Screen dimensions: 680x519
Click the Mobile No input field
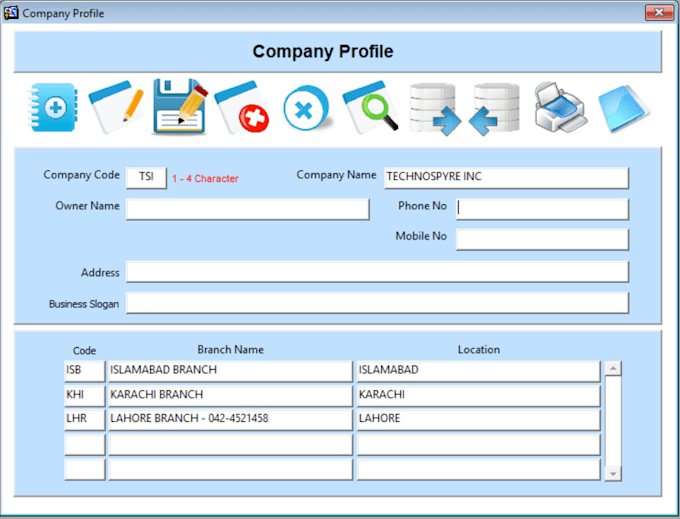[542, 239]
